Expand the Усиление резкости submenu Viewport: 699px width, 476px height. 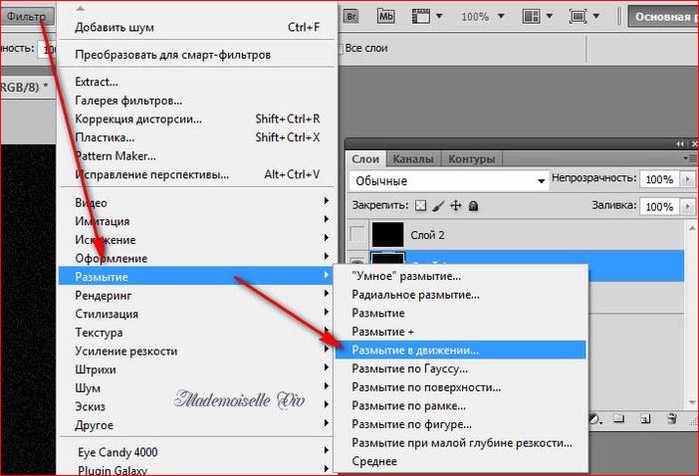[197, 351]
